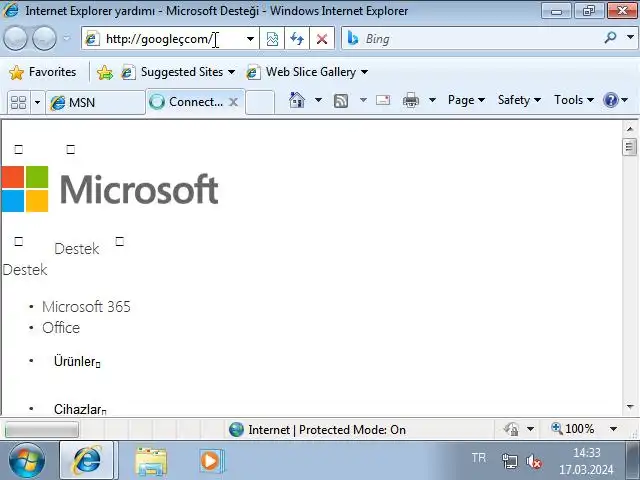Open the Tools menu
The image size is (640, 480).
[x=573, y=100]
